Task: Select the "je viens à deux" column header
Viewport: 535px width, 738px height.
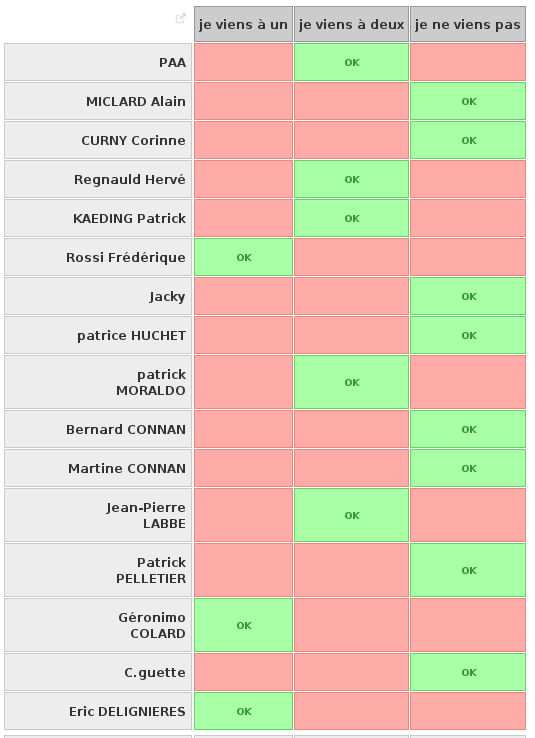Action: click(351, 24)
